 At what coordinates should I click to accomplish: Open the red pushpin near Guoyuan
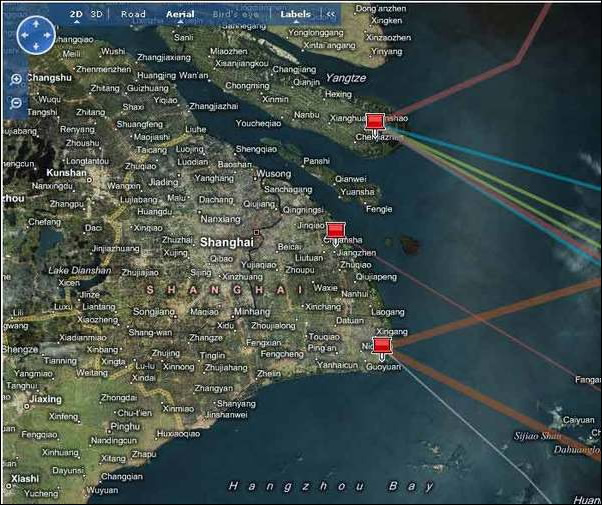(x=381, y=345)
